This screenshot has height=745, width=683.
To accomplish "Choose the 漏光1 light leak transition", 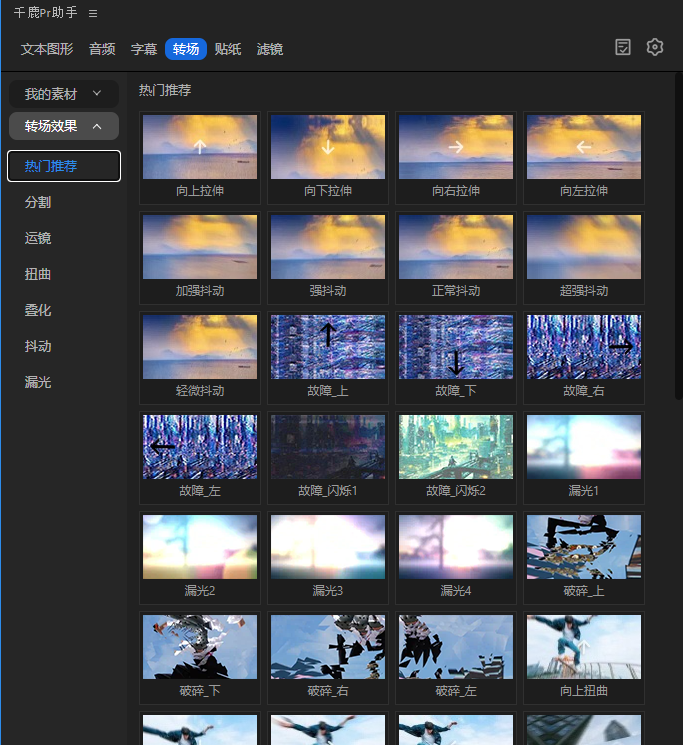I will tap(584, 447).
